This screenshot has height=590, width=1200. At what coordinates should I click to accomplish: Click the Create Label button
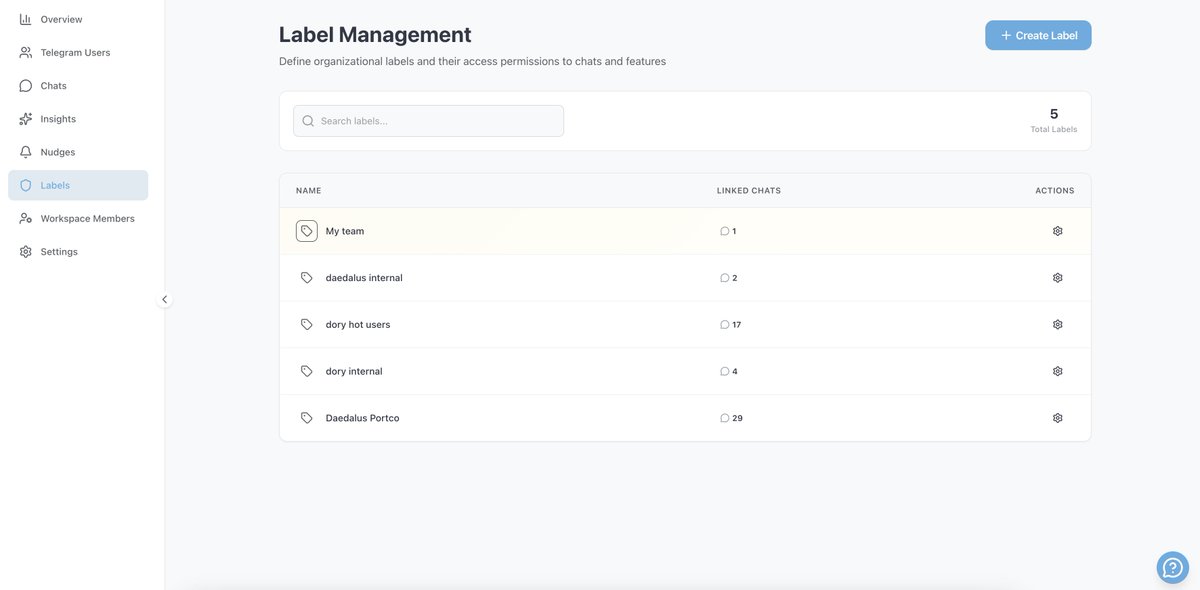(x=1038, y=35)
